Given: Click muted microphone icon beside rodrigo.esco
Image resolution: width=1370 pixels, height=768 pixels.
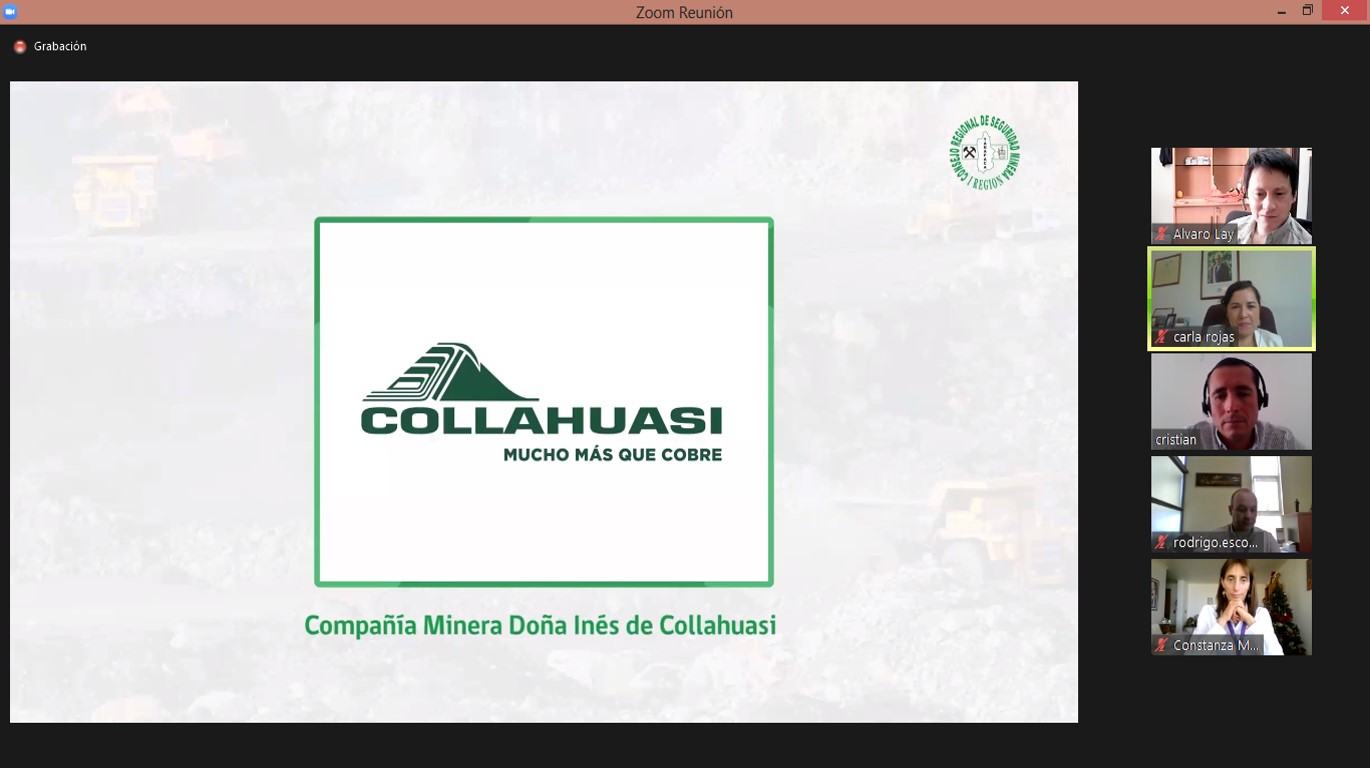Looking at the screenshot, I should coord(1162,543).
